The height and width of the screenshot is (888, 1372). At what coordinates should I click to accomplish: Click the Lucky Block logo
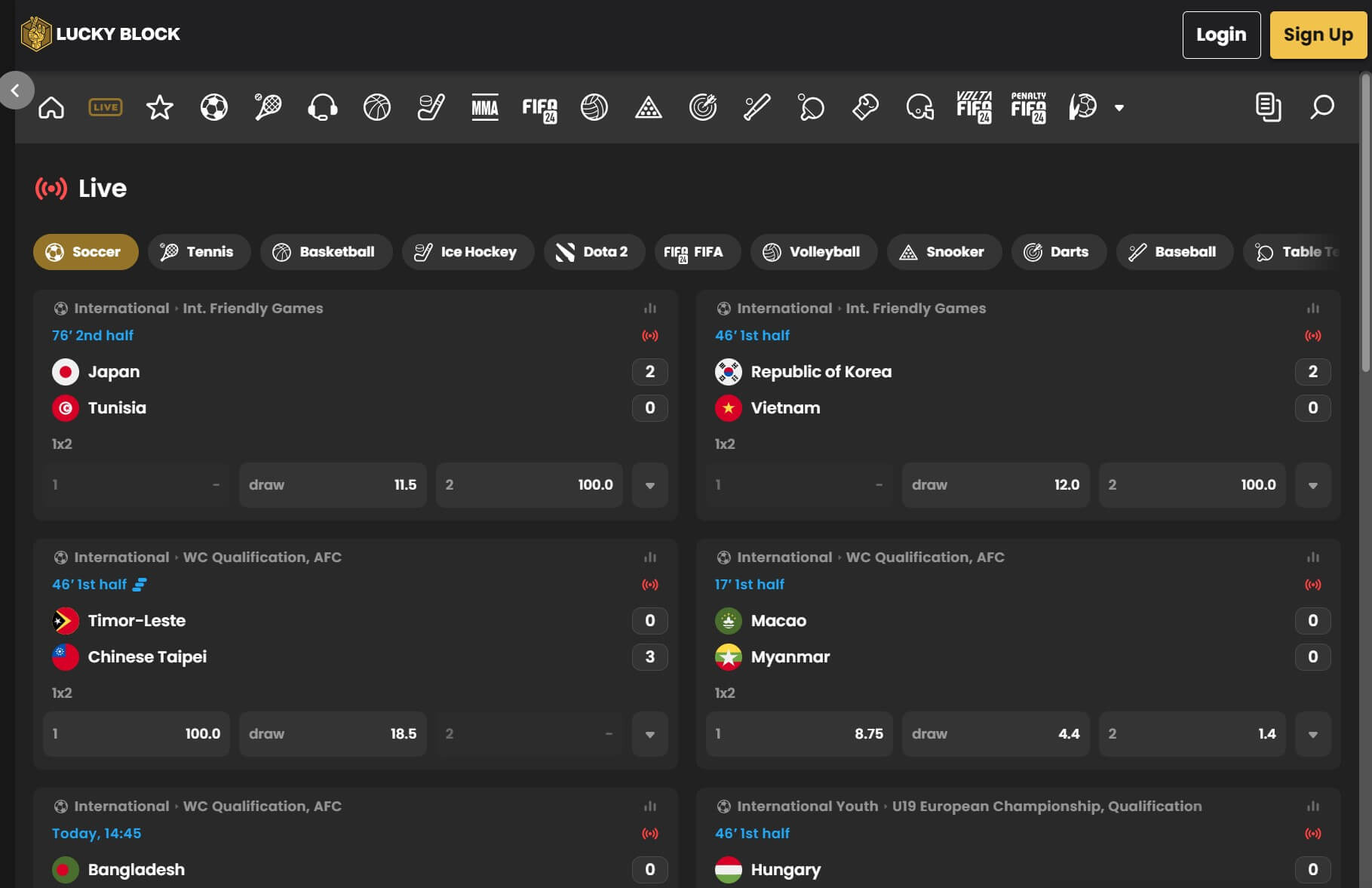coord(100,34)
